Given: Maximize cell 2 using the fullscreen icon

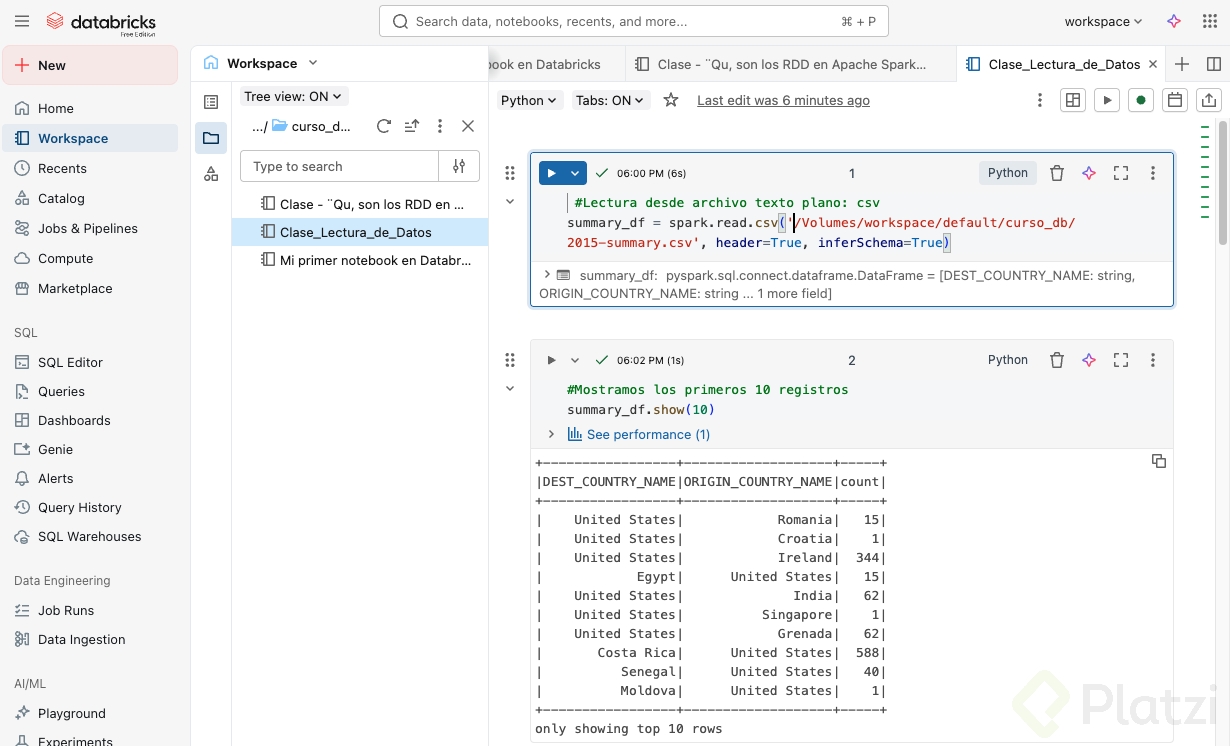Looking at the screenshot, I should coord(1121,360).
